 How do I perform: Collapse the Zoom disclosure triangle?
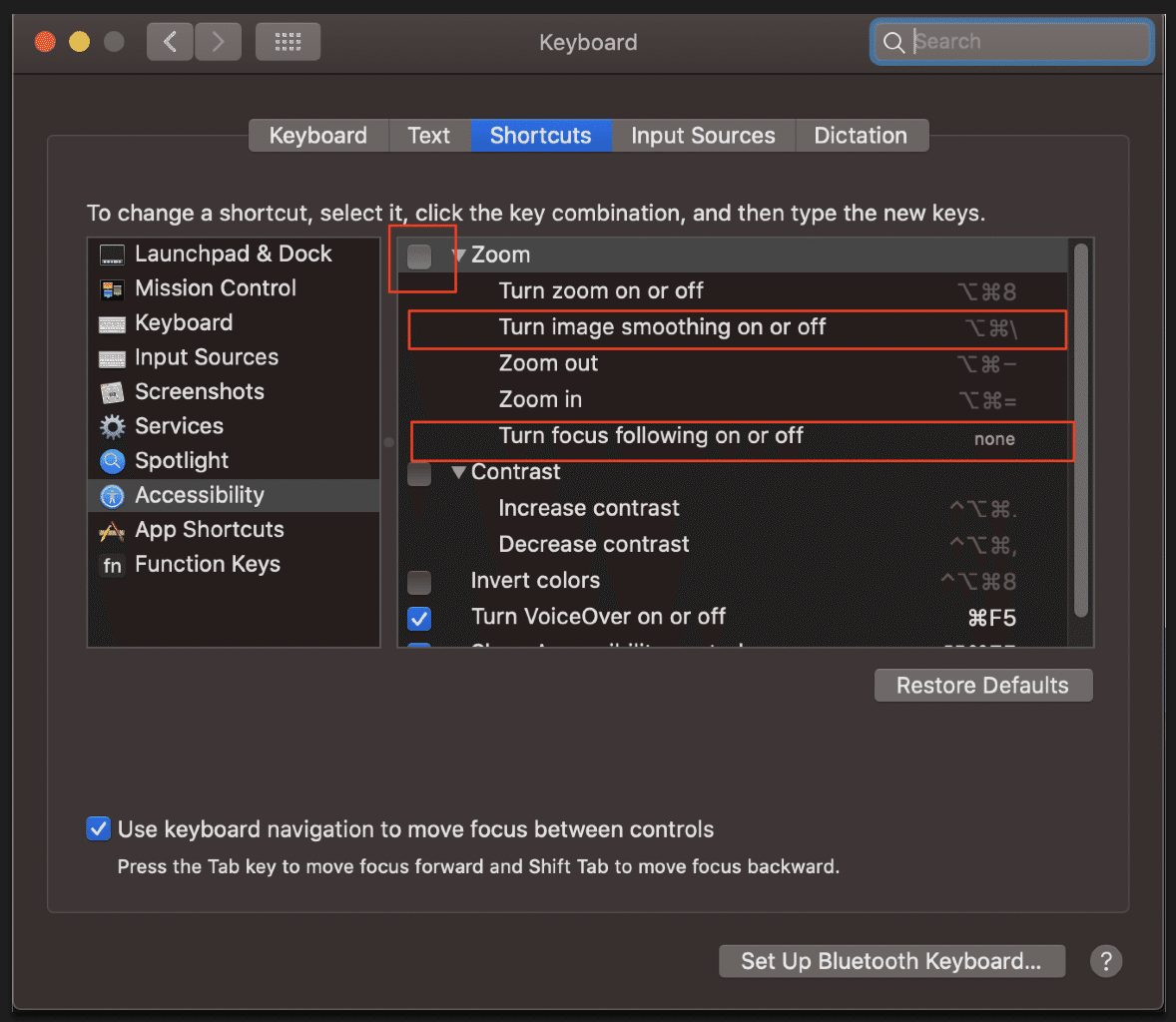459,255
